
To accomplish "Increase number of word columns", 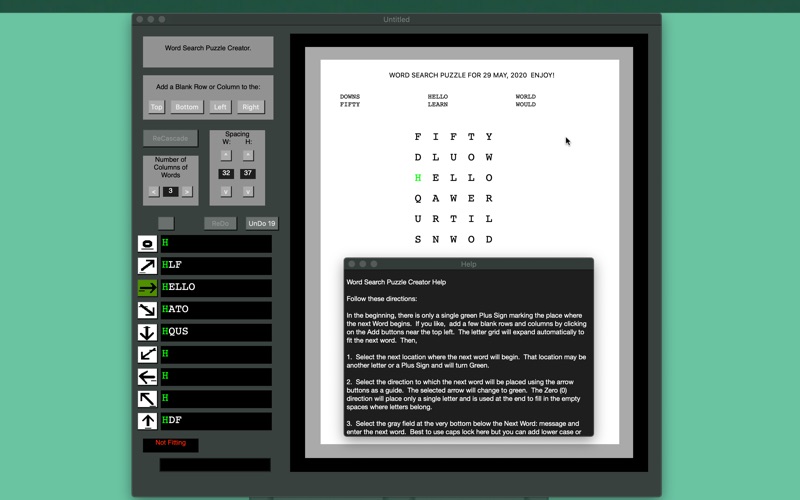I will pyautogui.click(x=187, y=192).
